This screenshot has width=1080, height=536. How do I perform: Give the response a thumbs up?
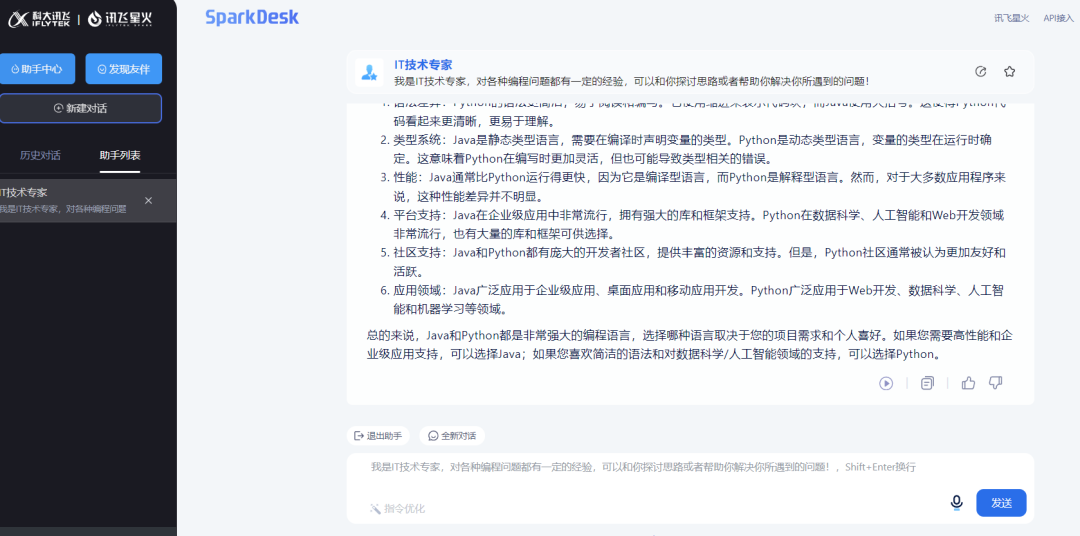[x=968, y=383]
